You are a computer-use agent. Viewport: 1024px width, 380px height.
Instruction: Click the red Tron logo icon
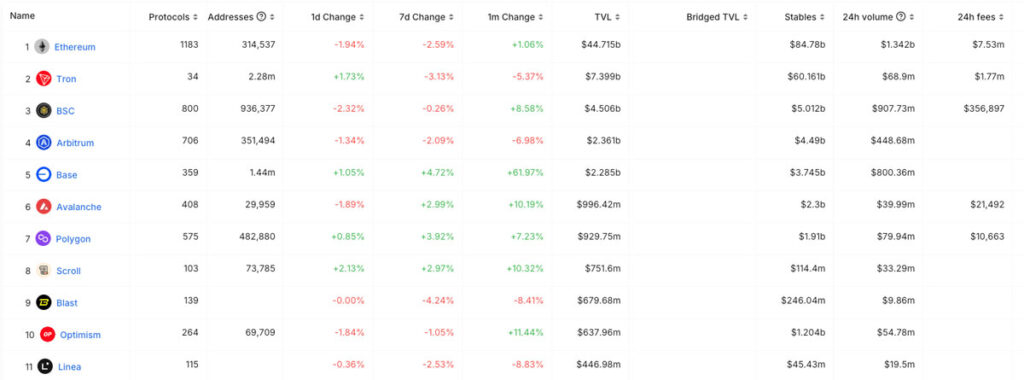[x=44, y=78]
